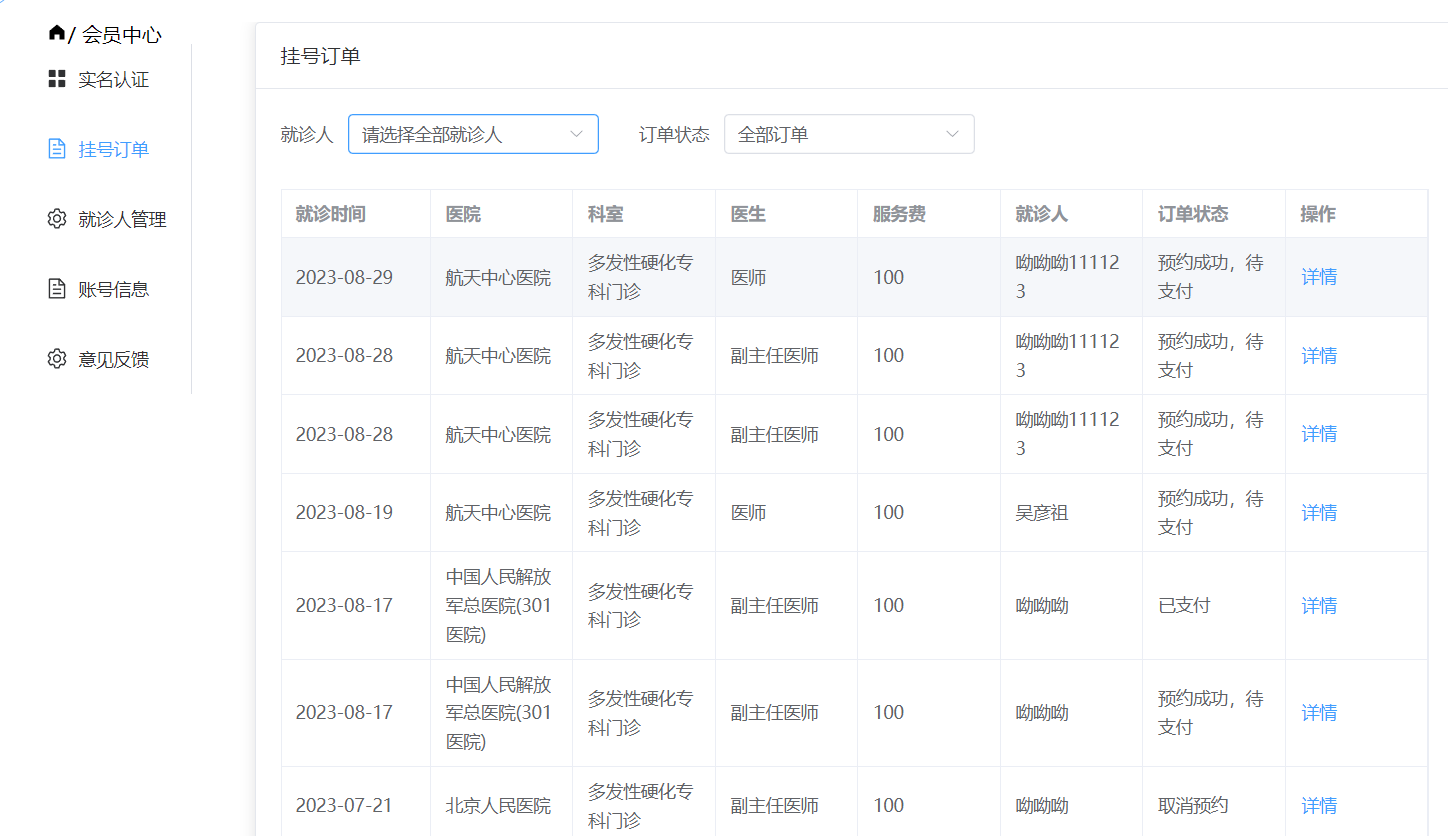Click the 订单状态 filter label
1448x836 pixels.
click(x=674, y=134)
